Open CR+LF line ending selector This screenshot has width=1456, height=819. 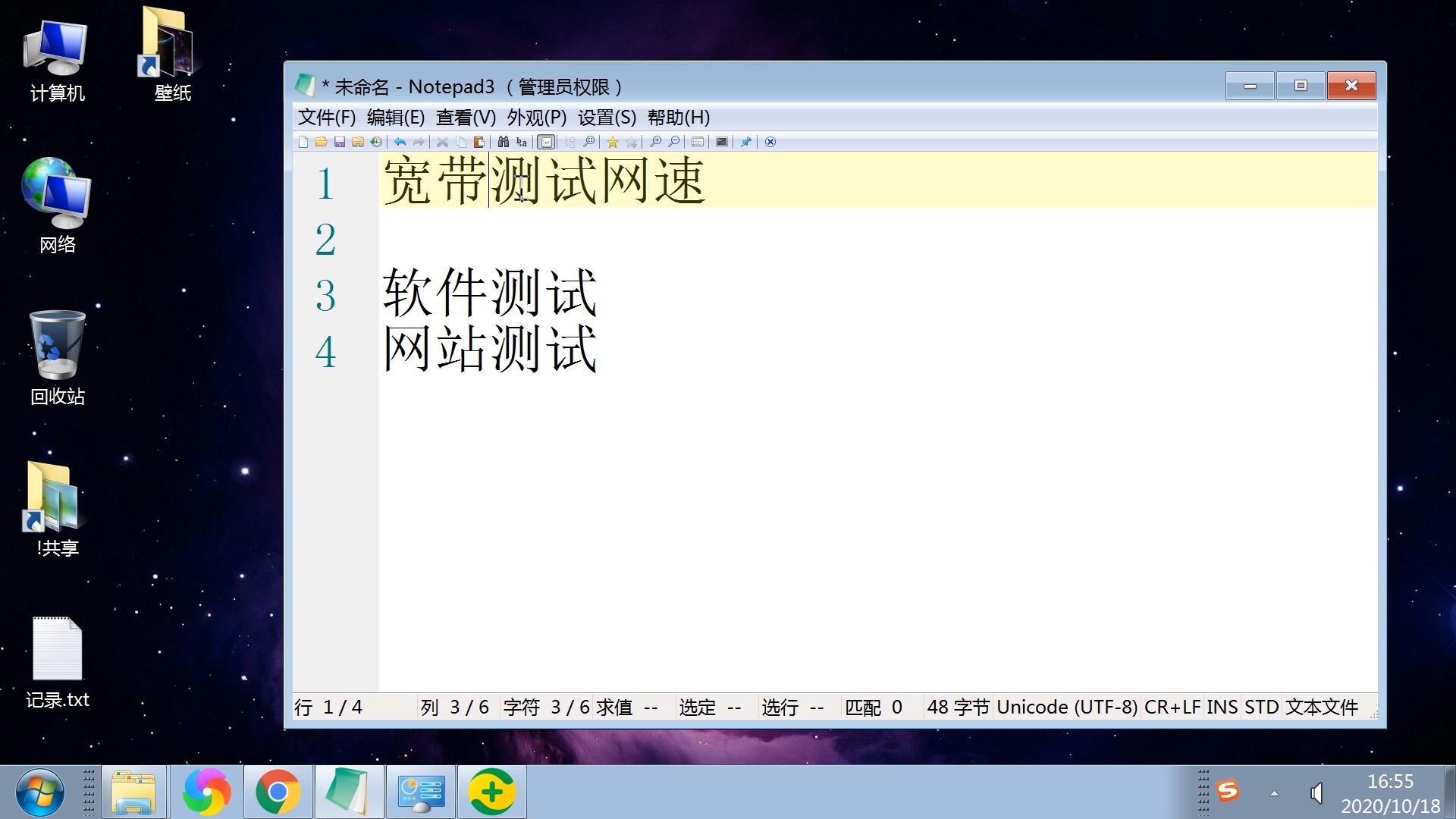click(1172, 707)
